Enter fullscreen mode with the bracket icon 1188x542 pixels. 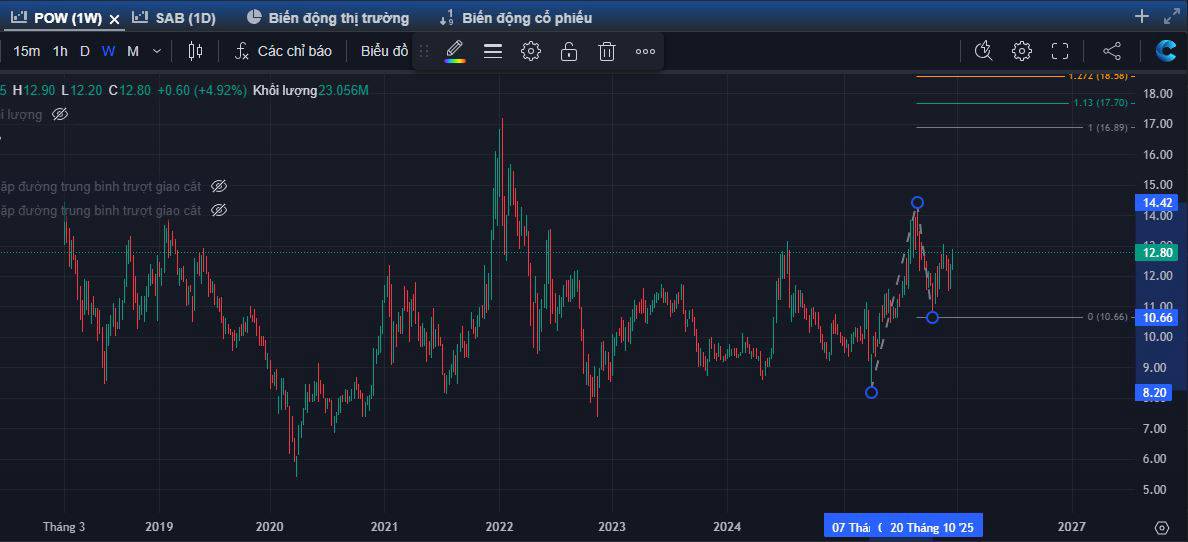click(x=1060, y=51)
